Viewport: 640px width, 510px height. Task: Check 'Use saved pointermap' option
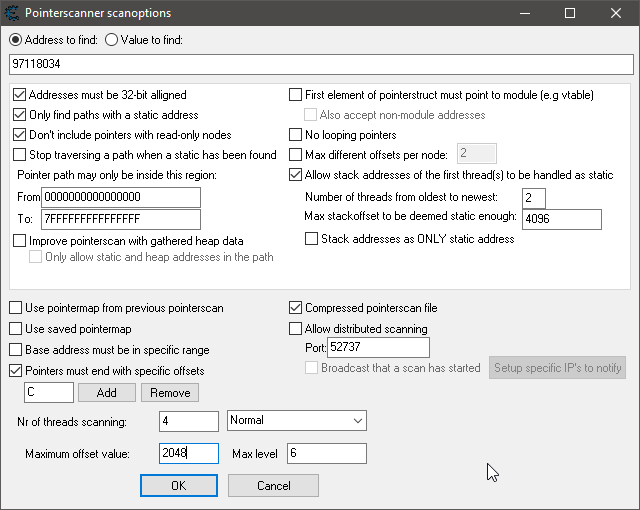[15, 329]
